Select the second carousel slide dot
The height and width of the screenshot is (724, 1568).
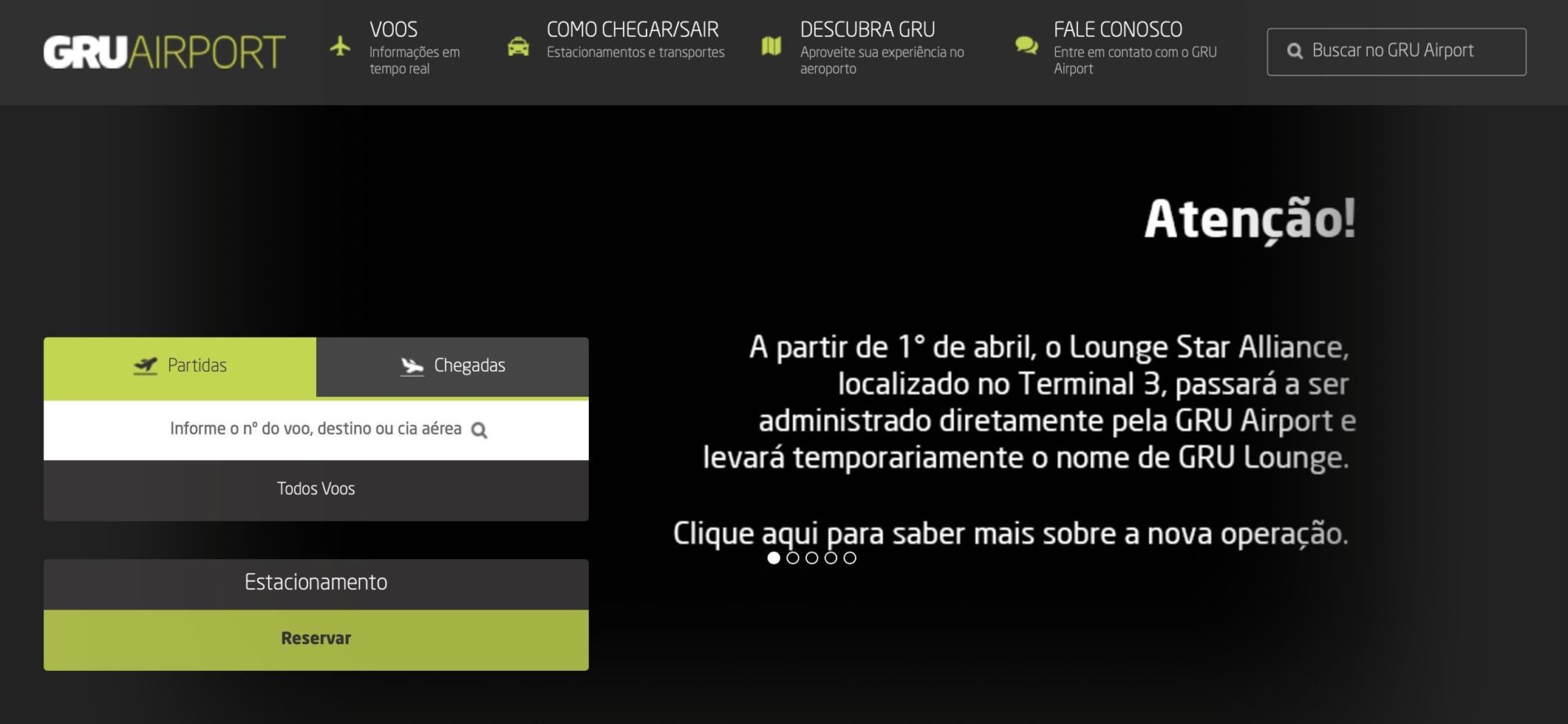792,558
